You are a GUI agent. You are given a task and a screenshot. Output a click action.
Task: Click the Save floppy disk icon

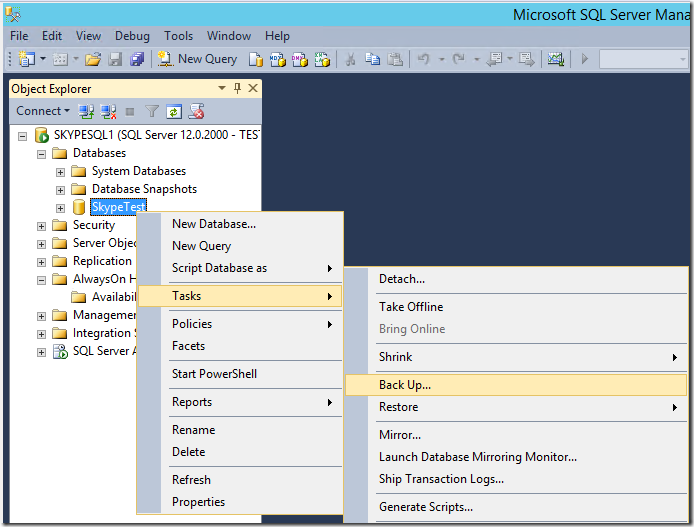pos(115,59)
